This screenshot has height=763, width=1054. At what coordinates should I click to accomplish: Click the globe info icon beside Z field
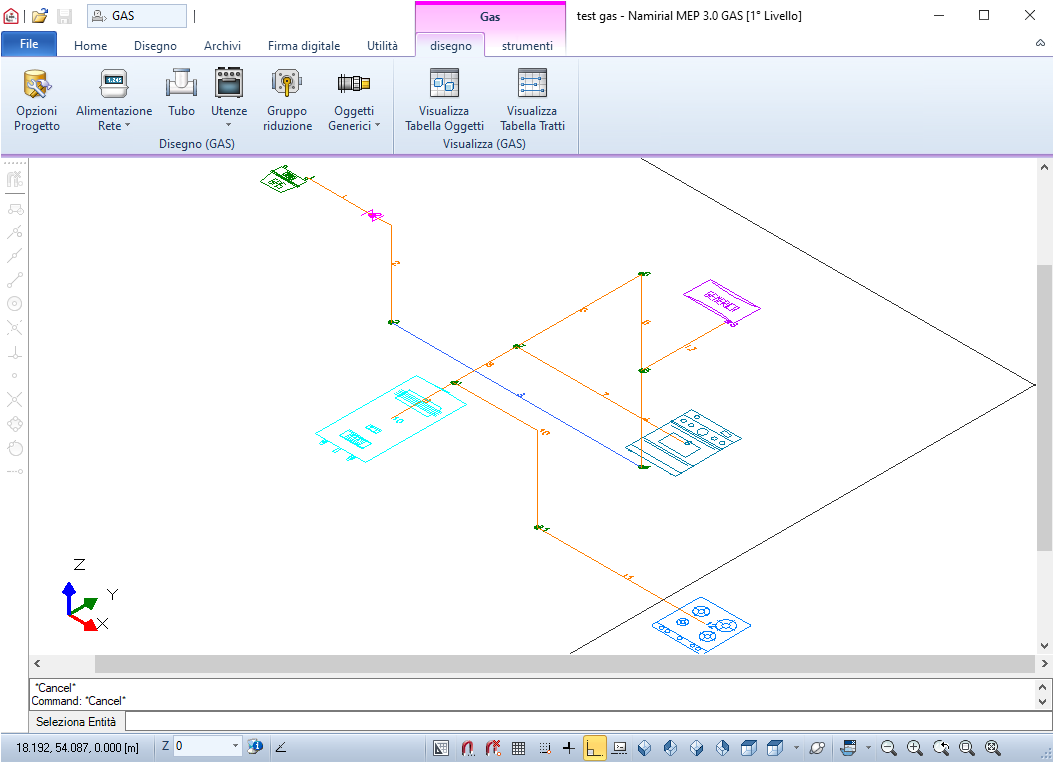point(255,746)
